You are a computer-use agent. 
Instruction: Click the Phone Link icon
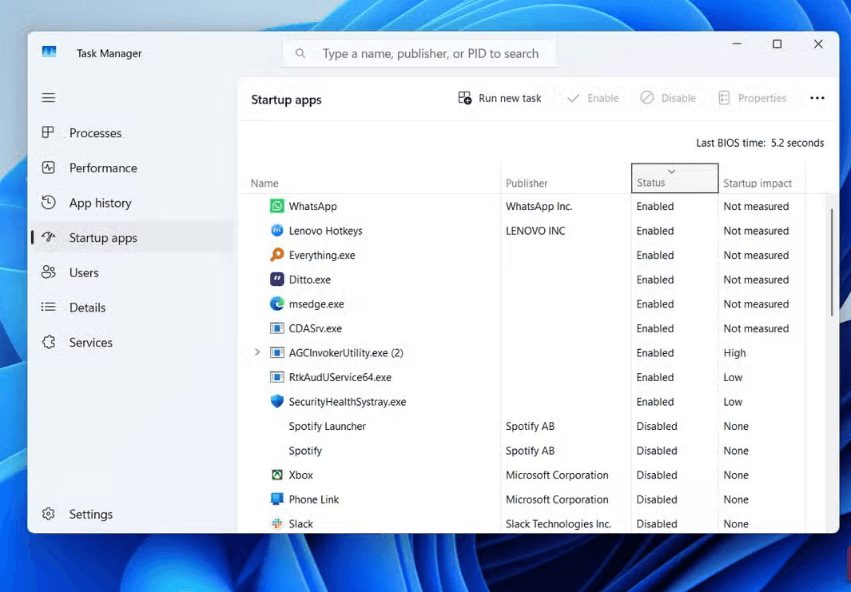(277, 499)
